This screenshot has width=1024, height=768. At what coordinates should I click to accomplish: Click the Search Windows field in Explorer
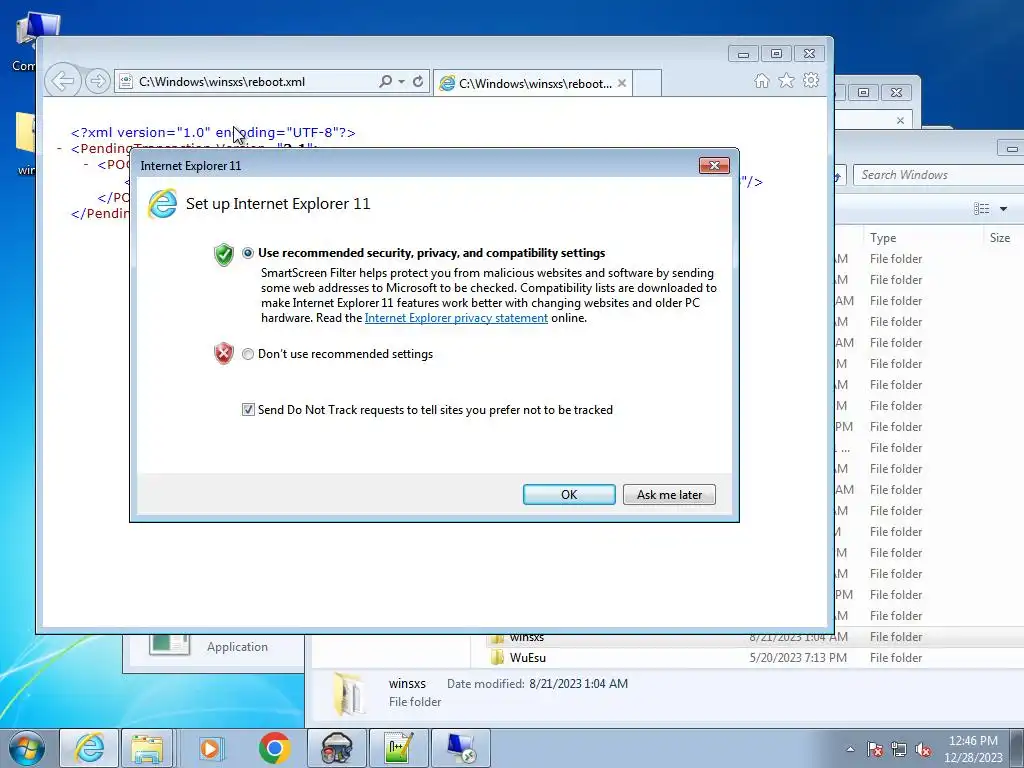coord(938,175)
